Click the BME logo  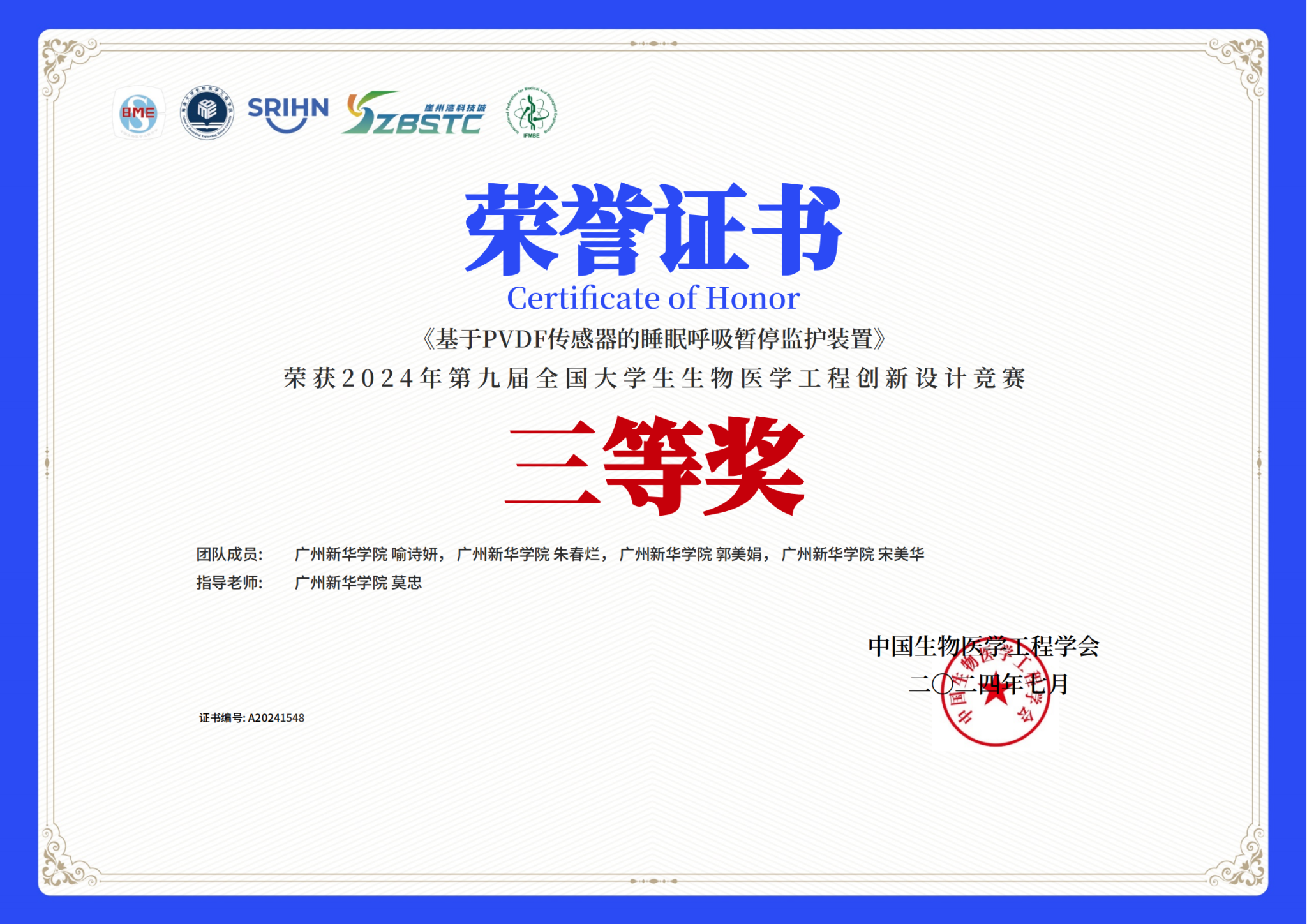(138, 114)
